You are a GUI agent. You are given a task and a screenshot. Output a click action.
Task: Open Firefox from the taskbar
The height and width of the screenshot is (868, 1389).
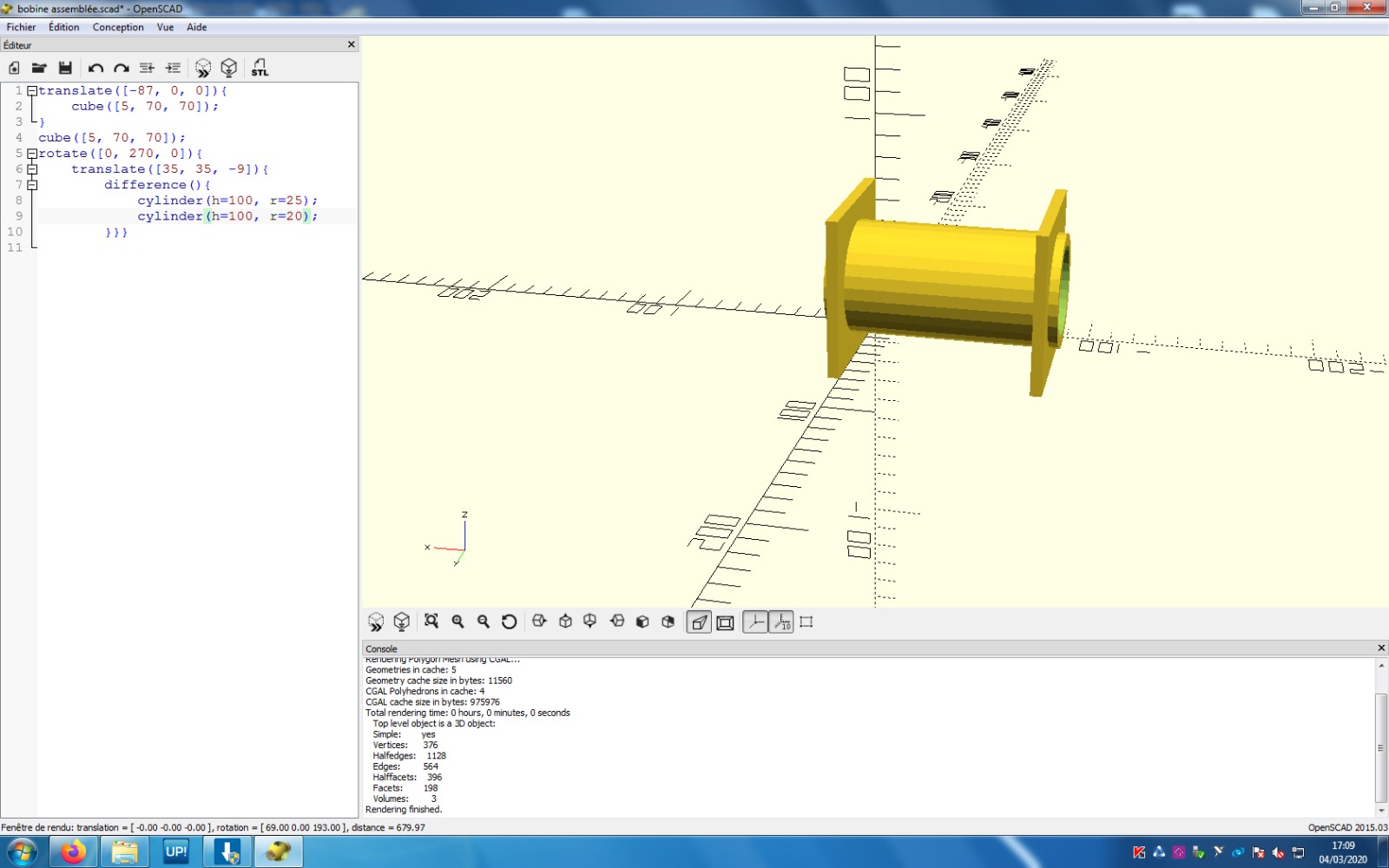point(73,852)
